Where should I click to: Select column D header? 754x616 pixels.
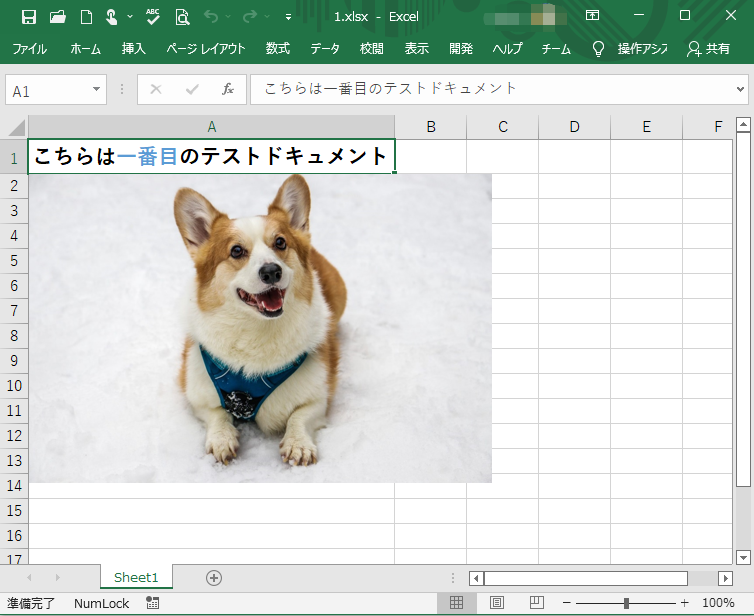[x=575, y=127]
